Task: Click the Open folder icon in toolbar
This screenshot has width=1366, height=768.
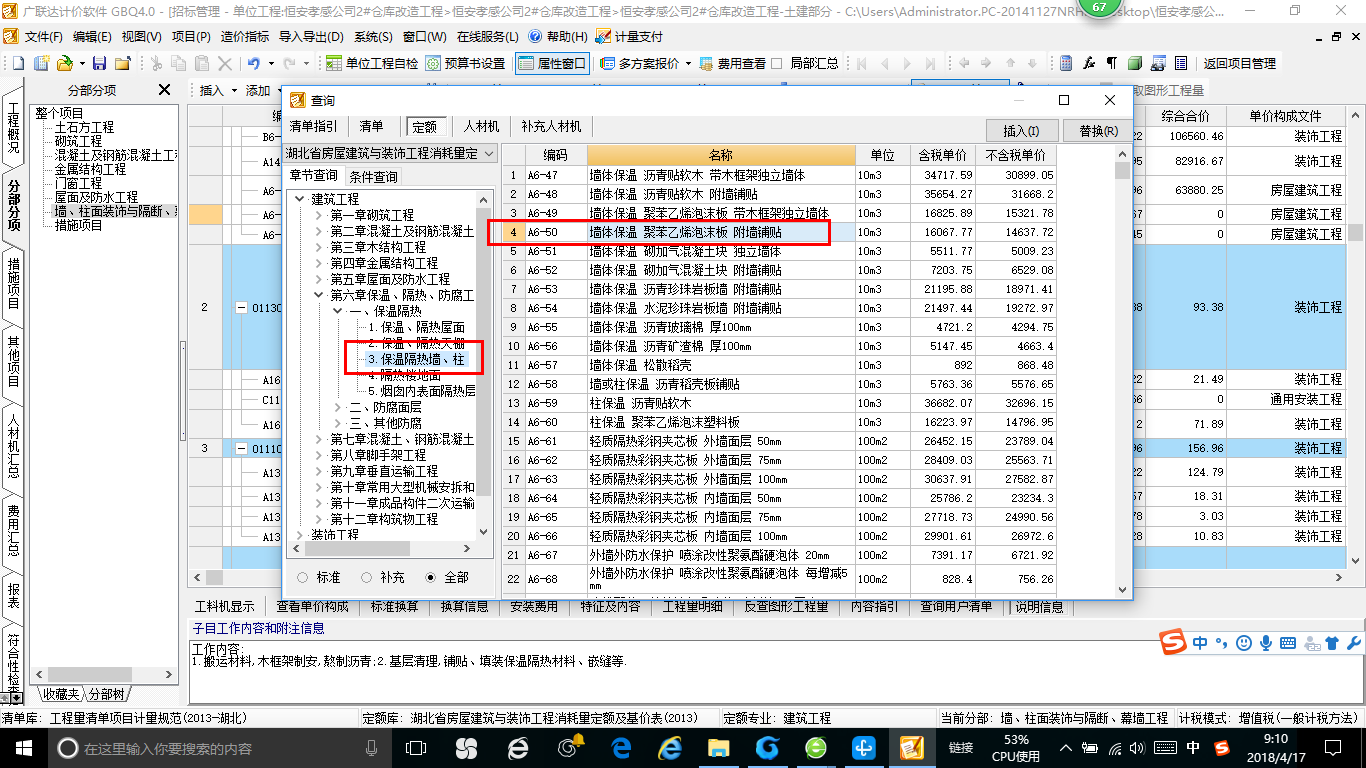Action: point(64,63)
